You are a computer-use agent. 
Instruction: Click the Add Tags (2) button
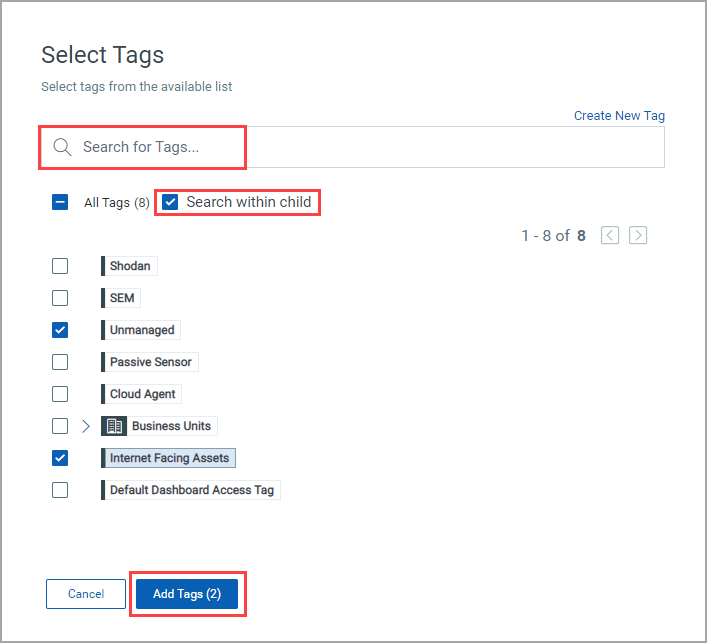click(186, 594)
